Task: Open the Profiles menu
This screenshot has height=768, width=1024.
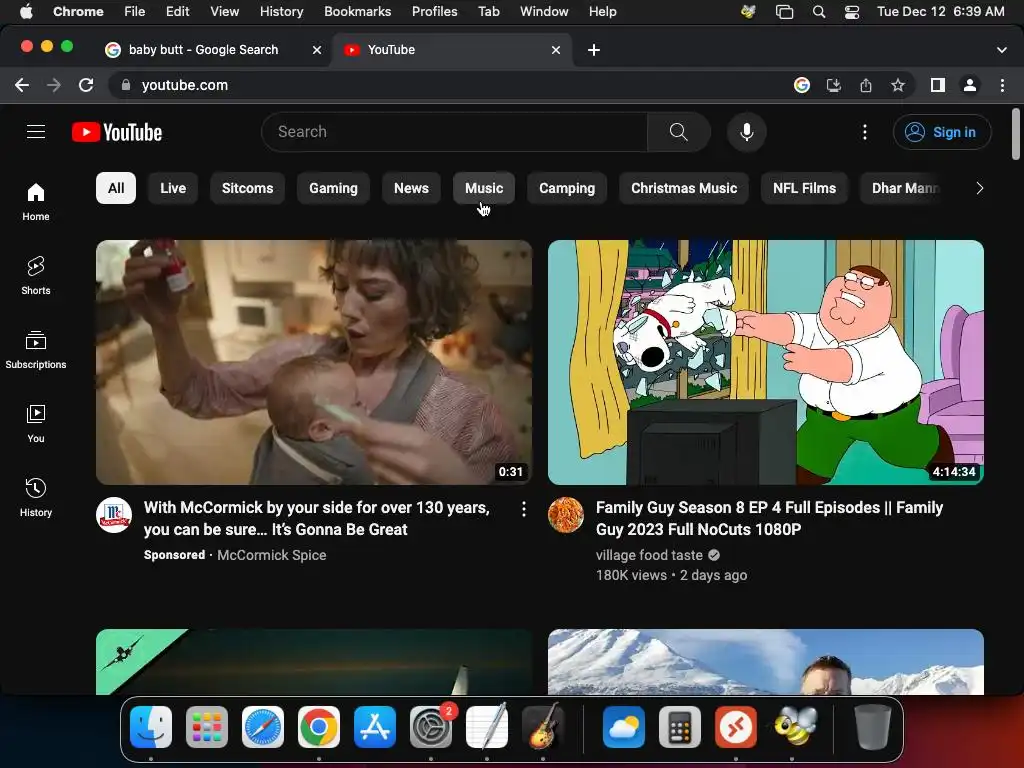Action: pos(434,12)
